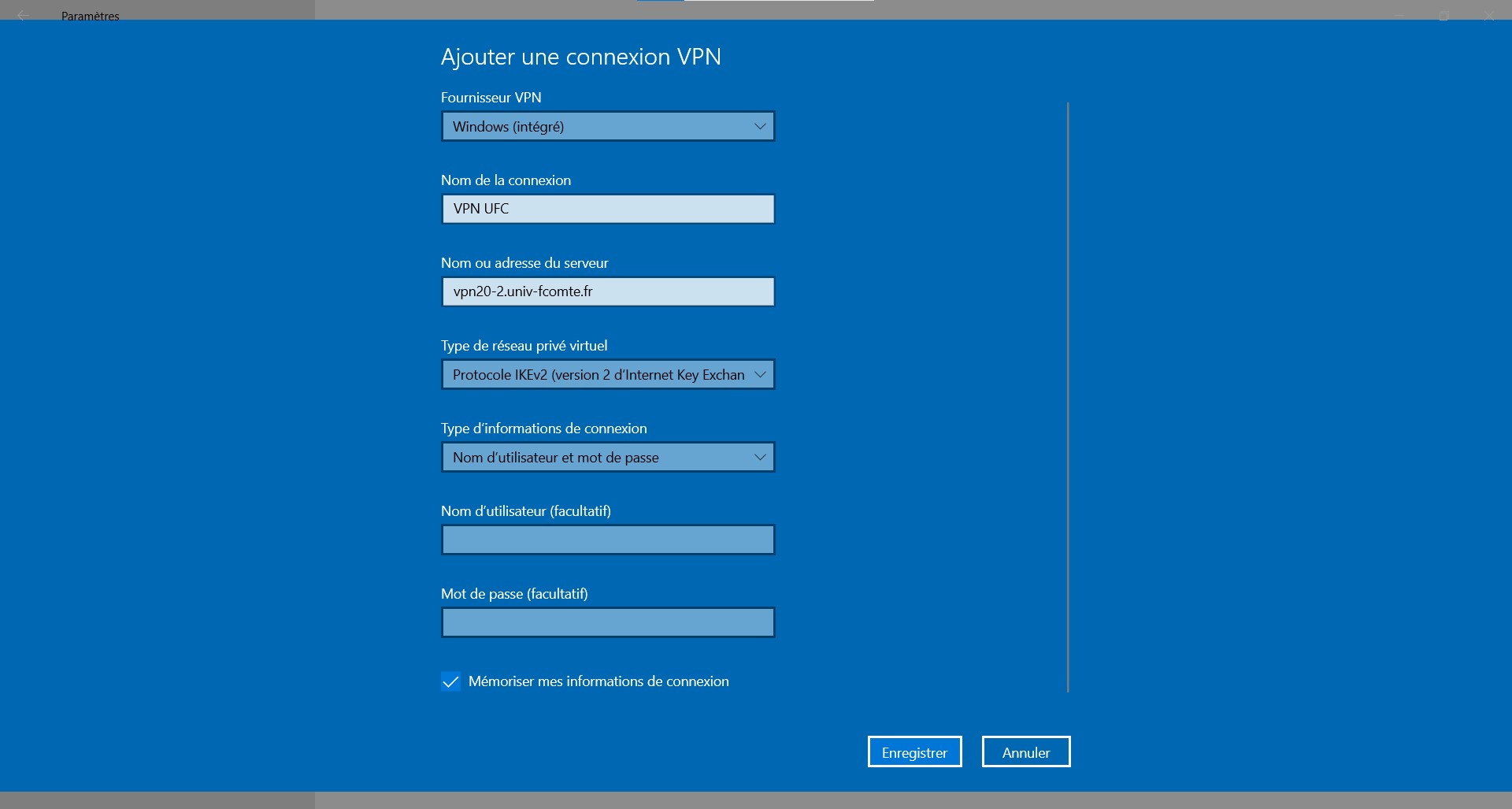Click into the Mot de passe field
This screenshot has height=809, width=1512.
[608, 622]
